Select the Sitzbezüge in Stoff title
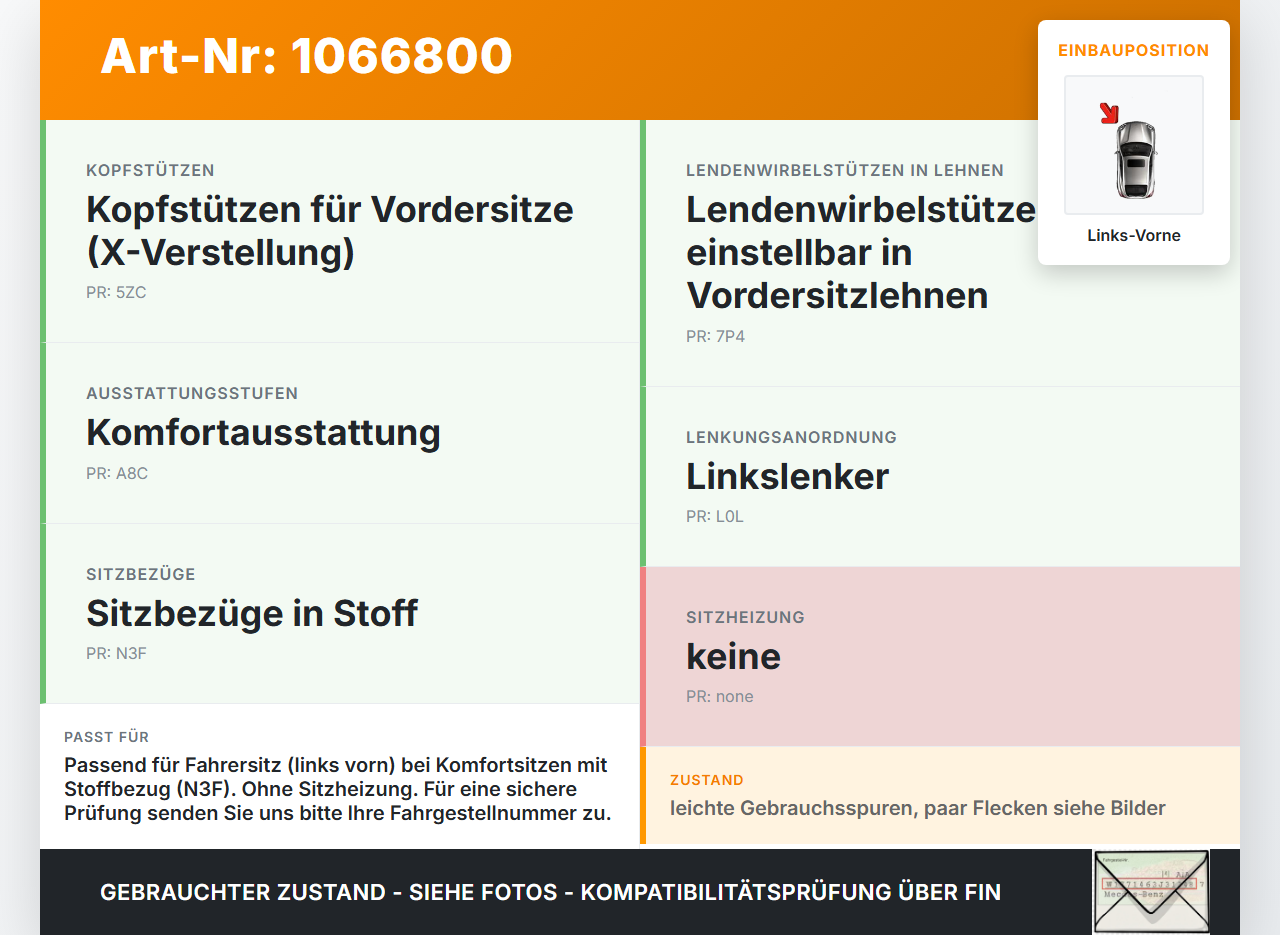Image resolution: width=1280 pixels, height=935 pixels. [252, 613]
